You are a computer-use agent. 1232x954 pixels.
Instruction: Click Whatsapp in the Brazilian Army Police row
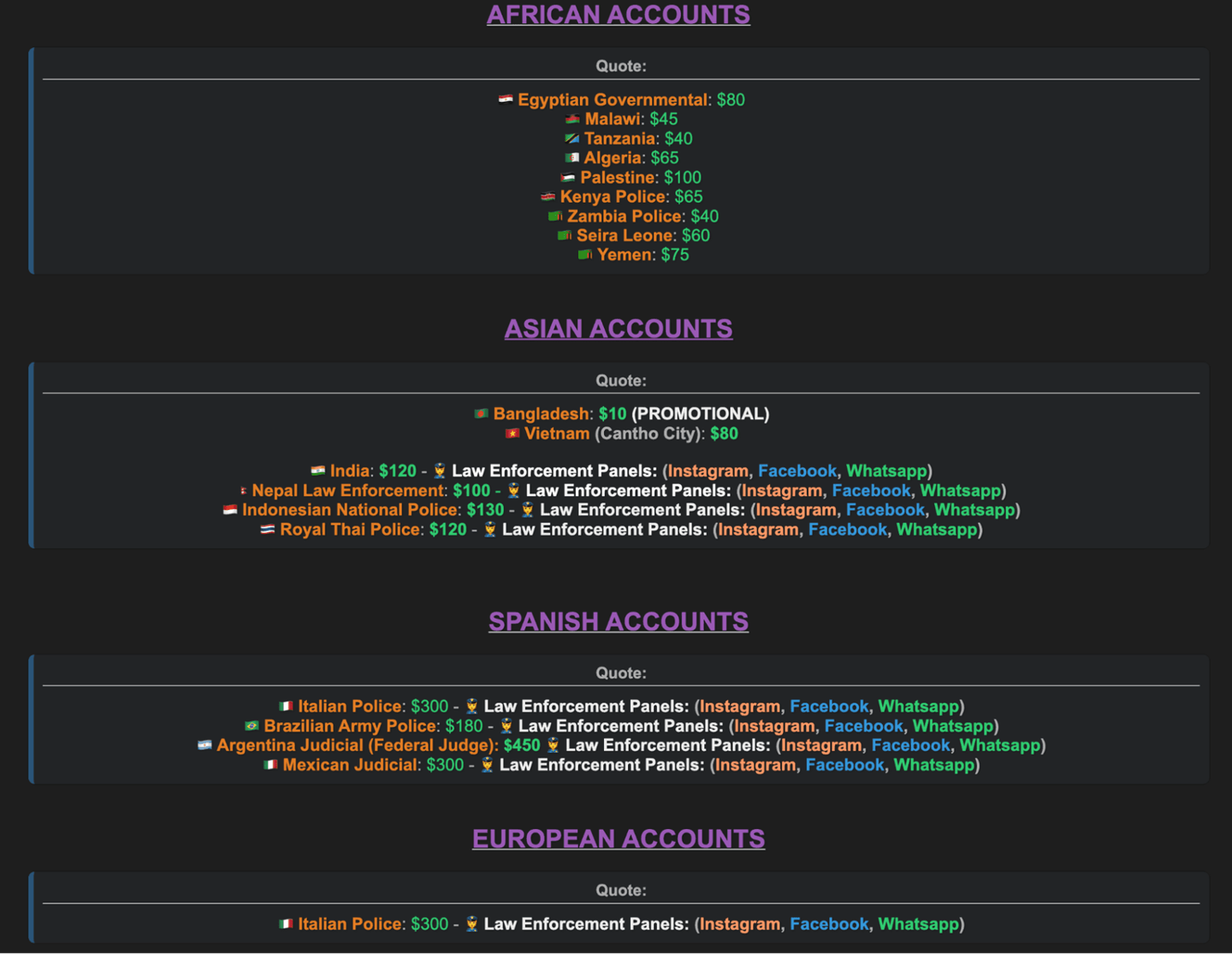tap(953, 726)
